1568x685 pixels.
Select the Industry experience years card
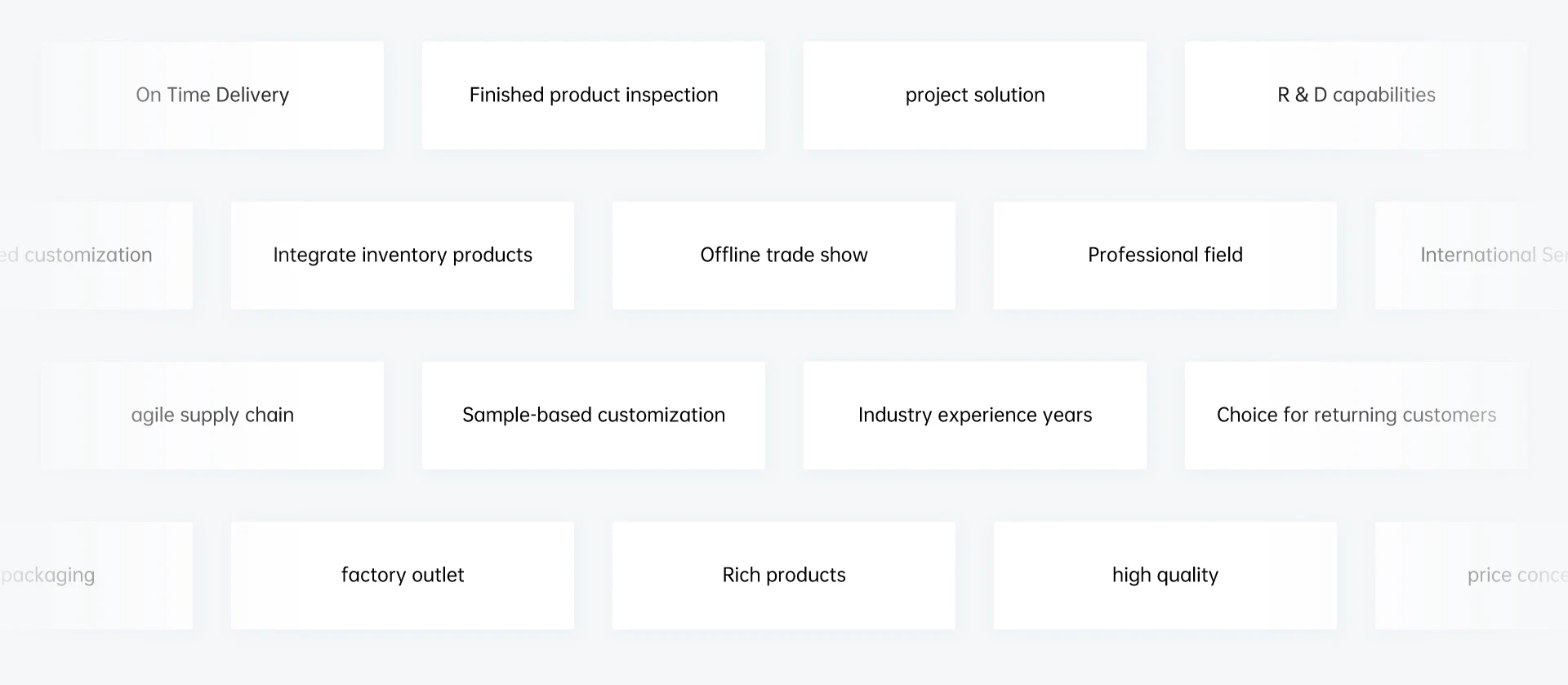(975, 416)
